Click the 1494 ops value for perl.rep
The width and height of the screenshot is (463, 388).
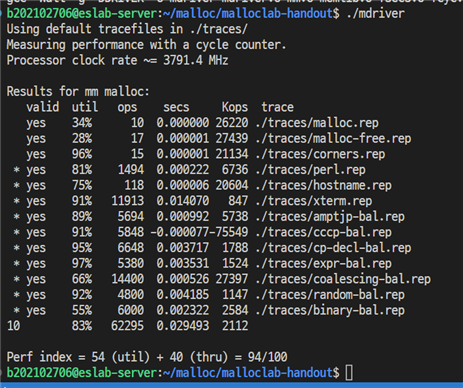point(131,170)
